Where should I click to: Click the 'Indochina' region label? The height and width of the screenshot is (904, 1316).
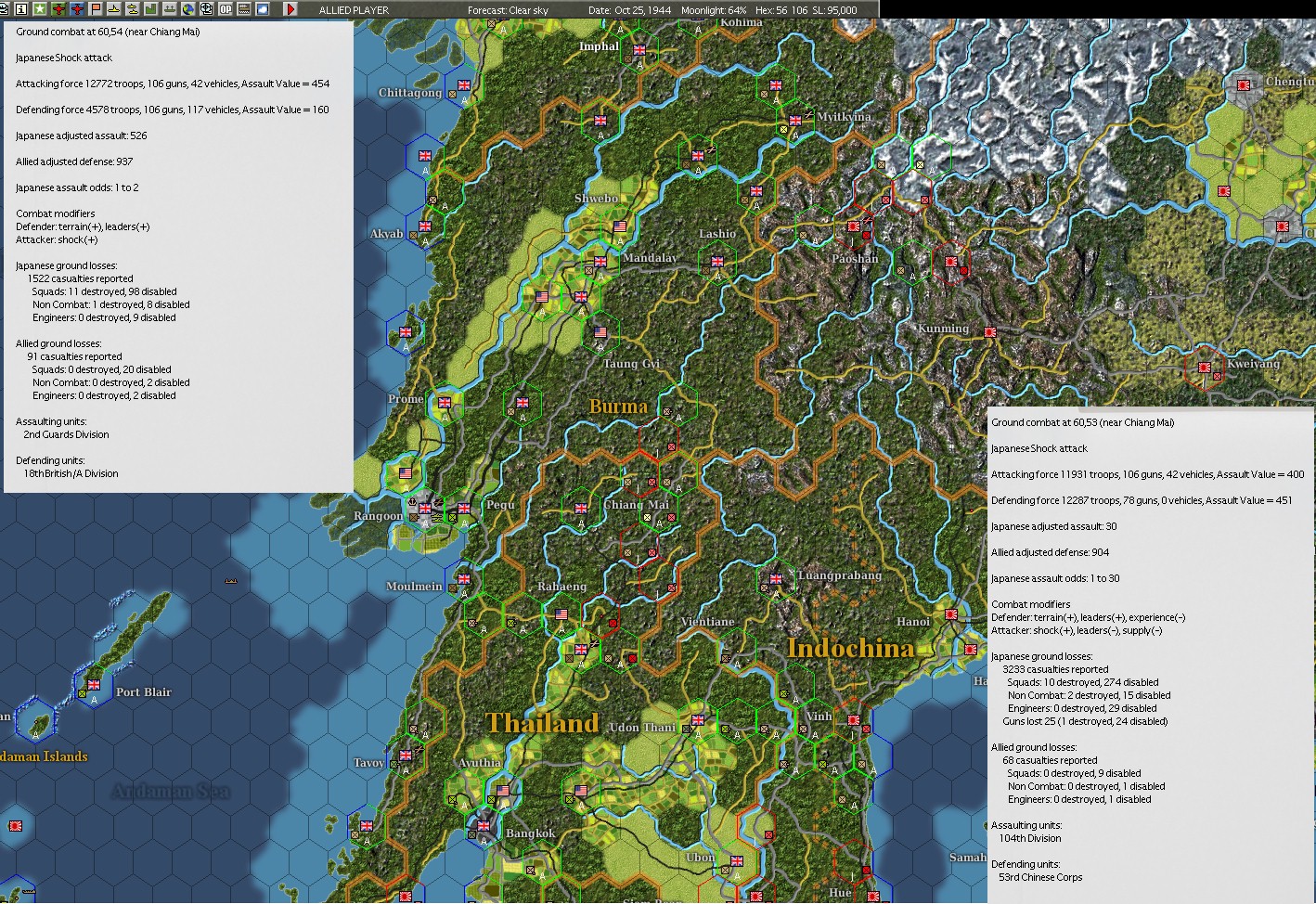coord(850,648)
